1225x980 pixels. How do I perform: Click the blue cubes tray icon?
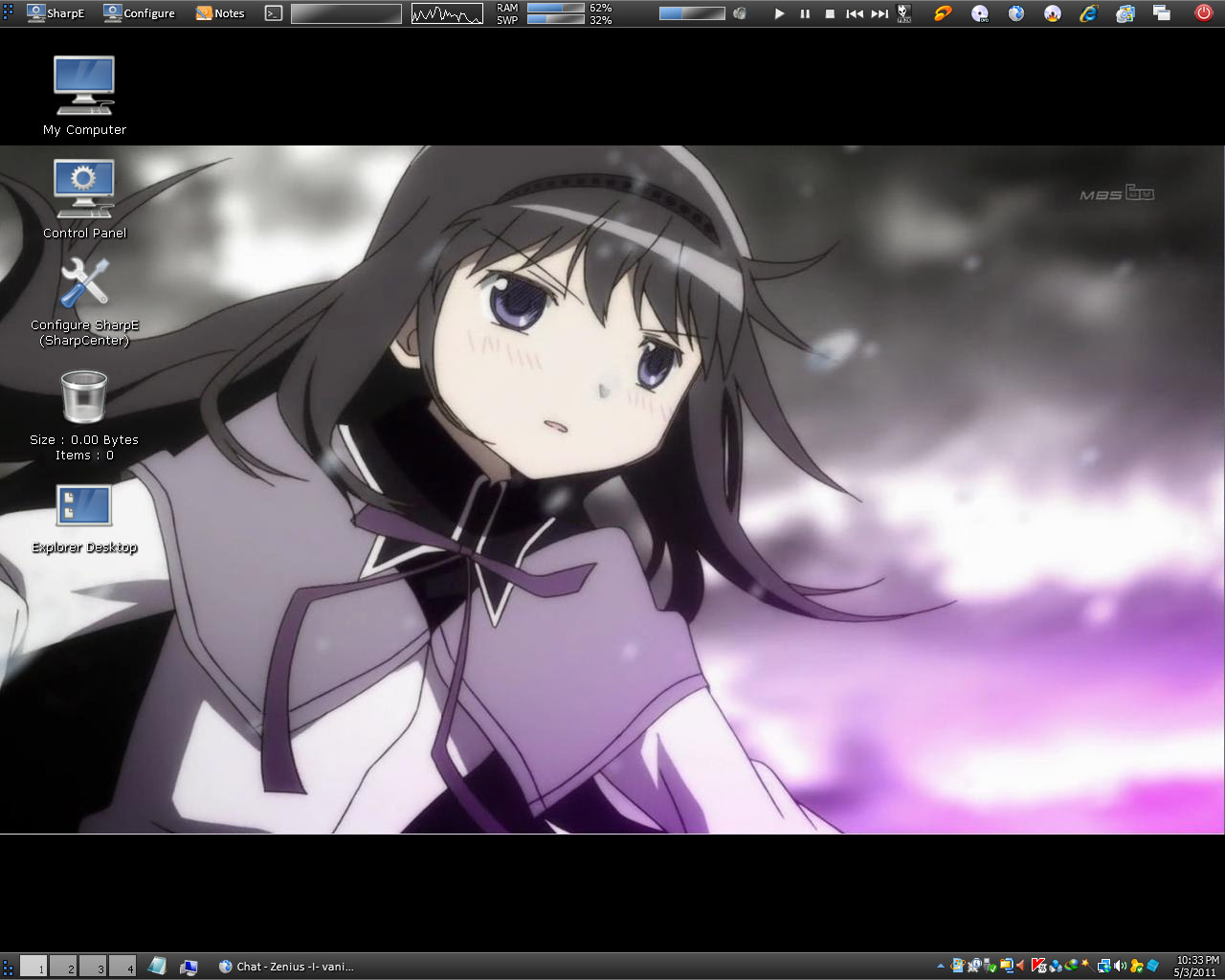(x=1056, y=967)
